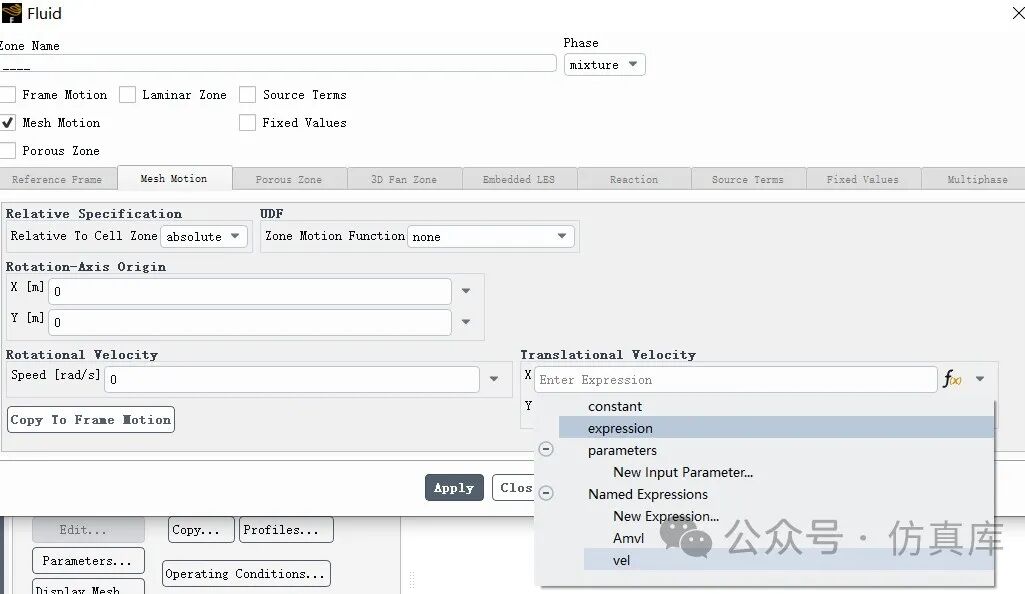This screenshot has width=1025, height=594.
Task: Open the Multiphase tab
Action: pyautogui.click(x=974, y=179)
